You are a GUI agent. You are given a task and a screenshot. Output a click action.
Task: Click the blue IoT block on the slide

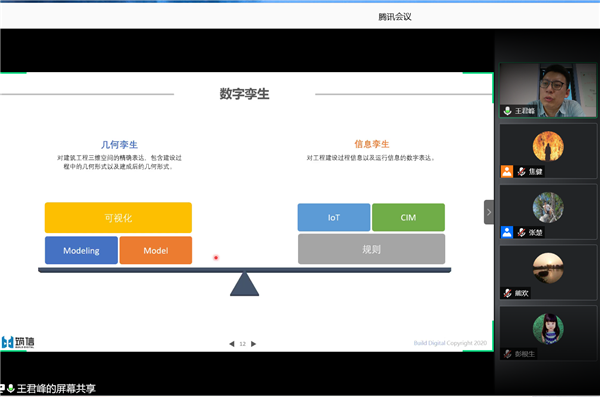334,217
